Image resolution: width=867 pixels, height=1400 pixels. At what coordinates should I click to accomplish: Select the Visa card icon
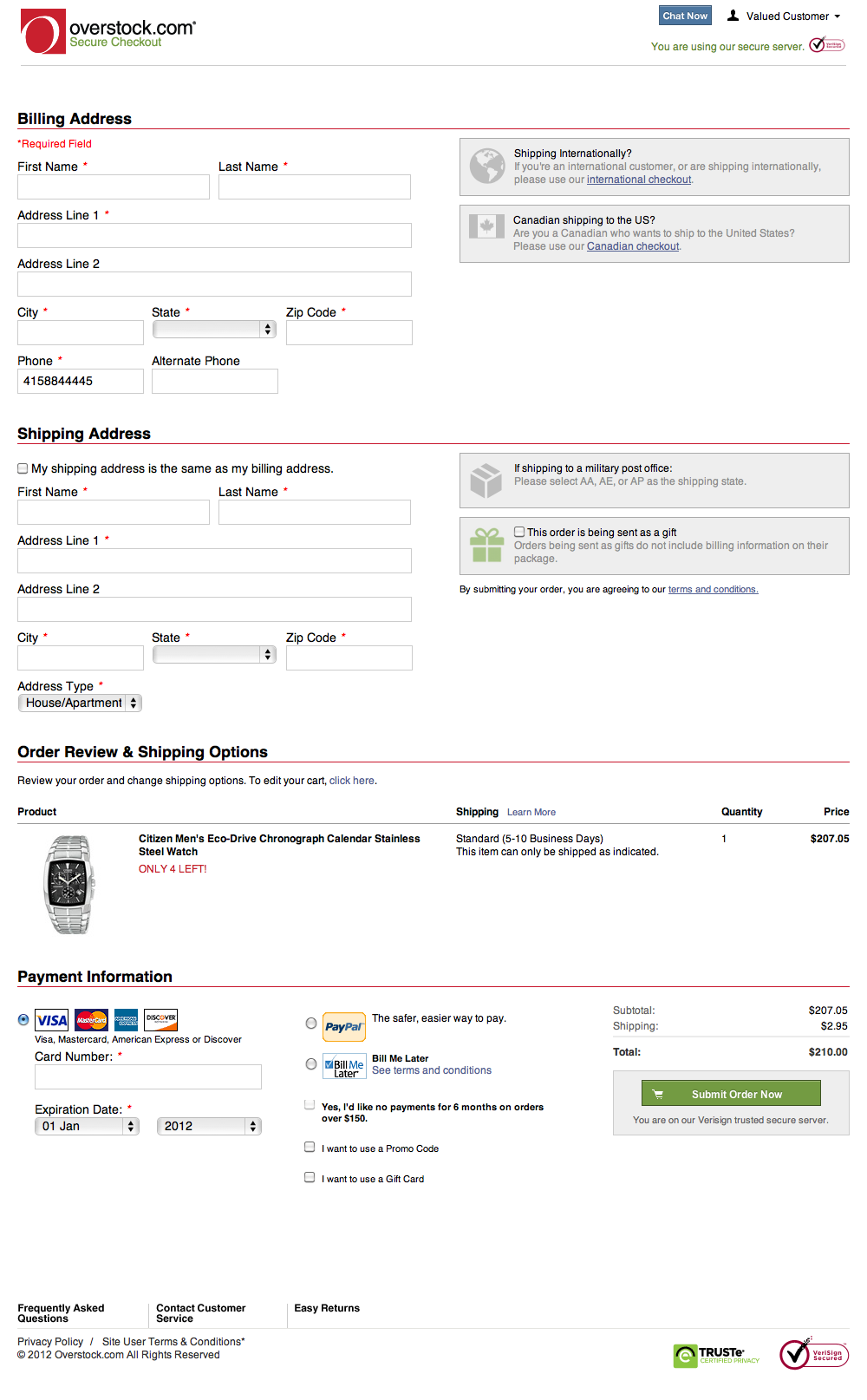coord(50,1020)
